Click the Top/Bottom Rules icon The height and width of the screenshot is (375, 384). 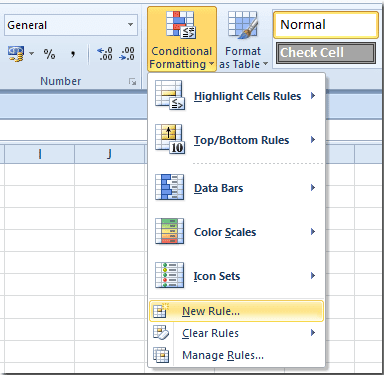(x=169, y=139)
